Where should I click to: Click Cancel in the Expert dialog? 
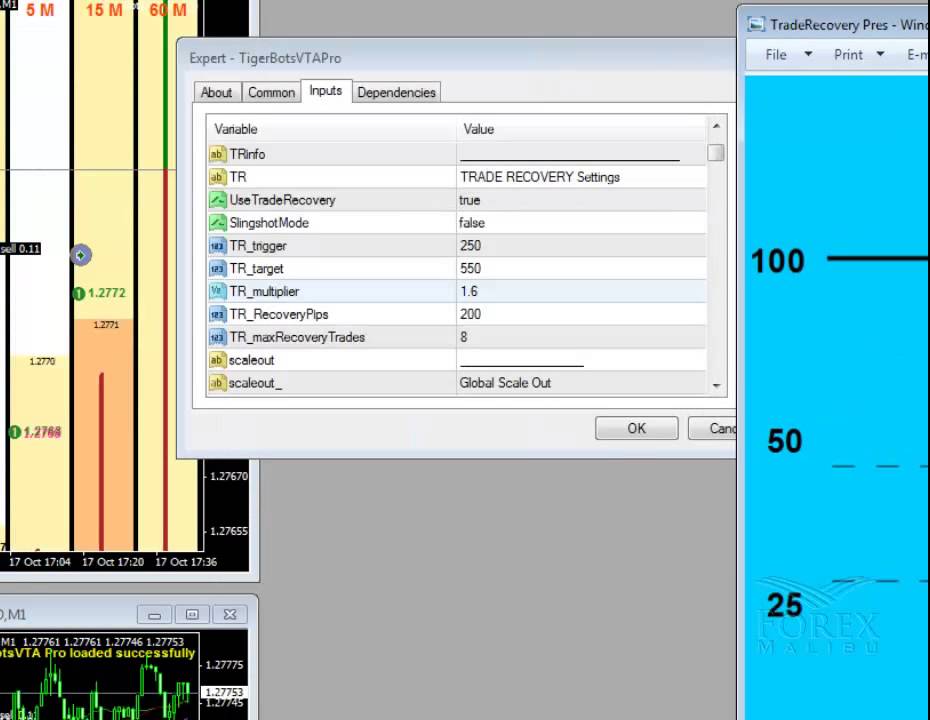pyautogui.click(x=712, y=428)
